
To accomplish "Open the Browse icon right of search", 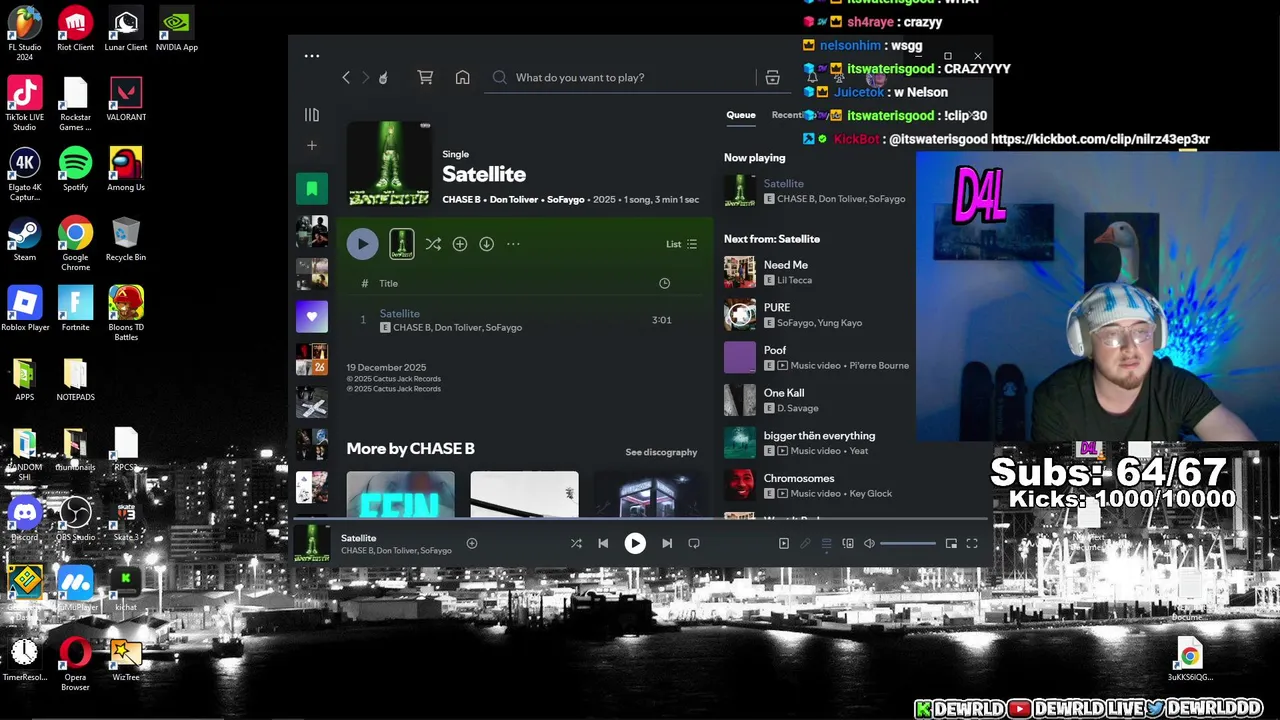I will coord(772,77).
